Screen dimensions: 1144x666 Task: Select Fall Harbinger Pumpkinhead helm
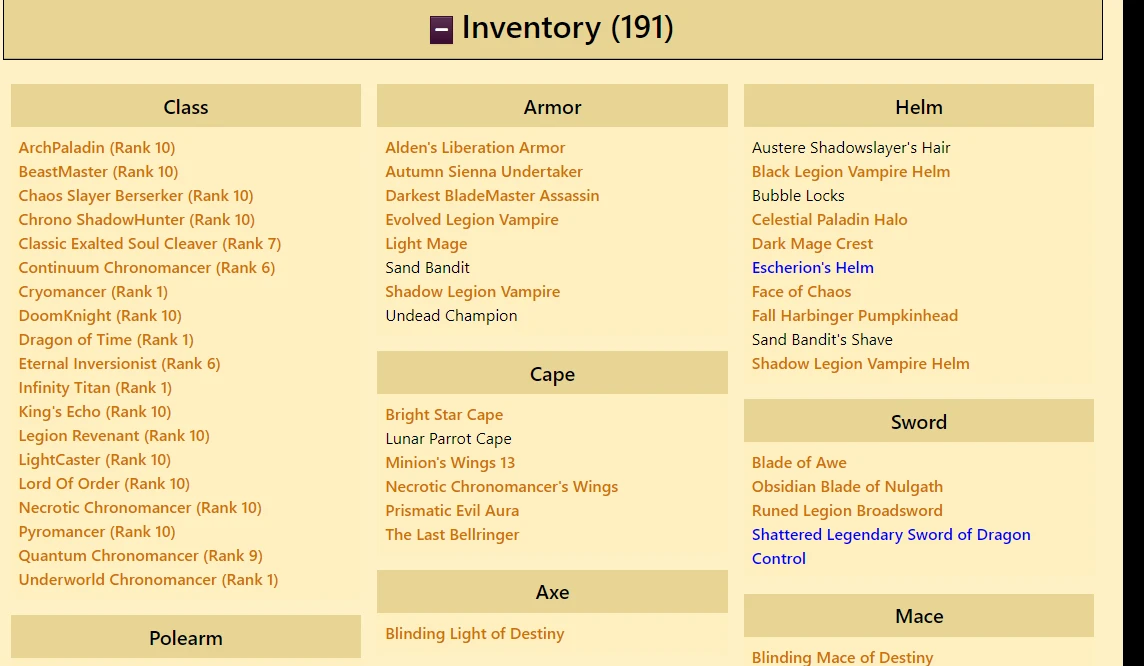(x=854, y=315)
